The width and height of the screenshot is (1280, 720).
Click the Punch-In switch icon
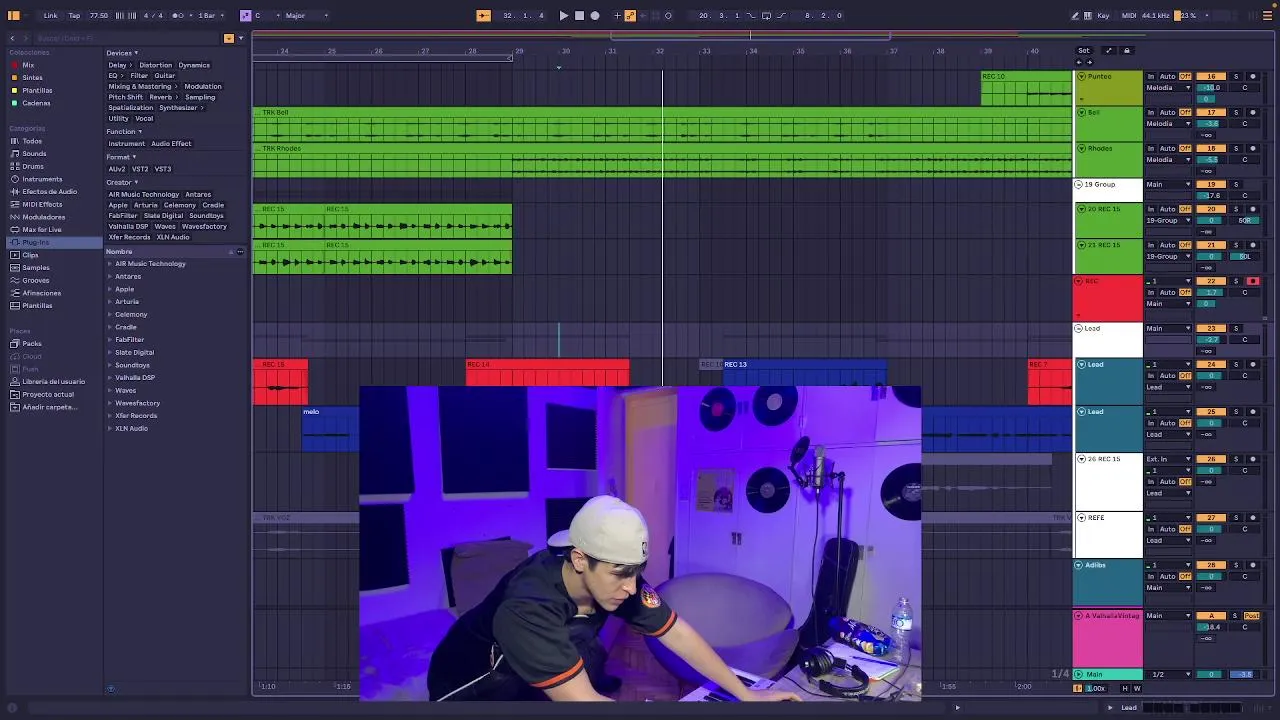tap(751, 15)
